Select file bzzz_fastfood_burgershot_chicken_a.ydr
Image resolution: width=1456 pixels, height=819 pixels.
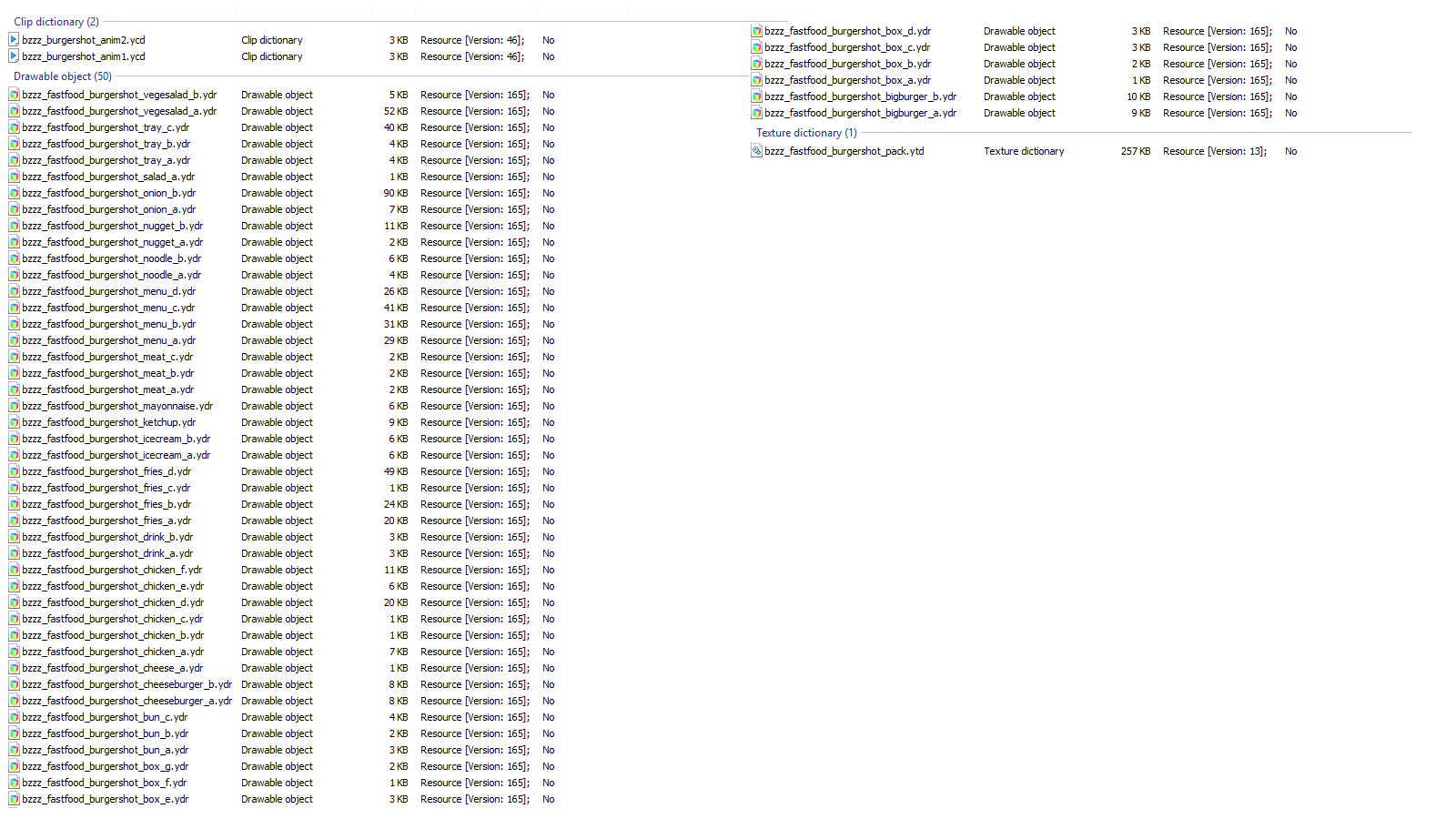113,652
